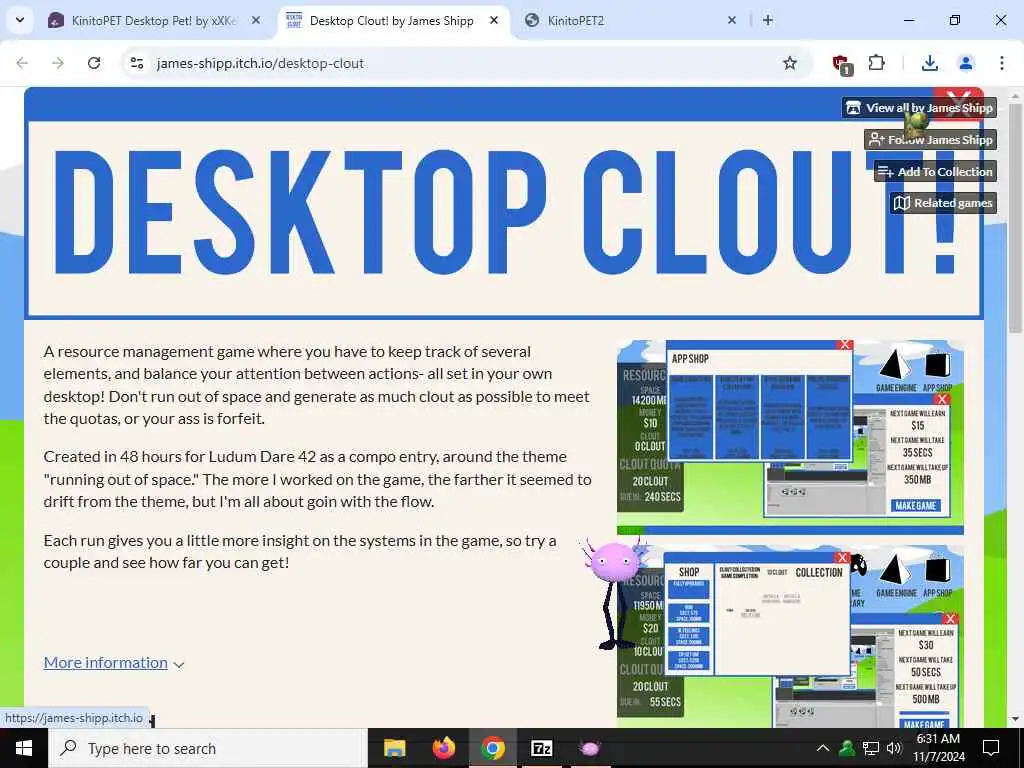The image size is (1024, 768).
Task: Show hidden tray icons chevron
Action: (x=823, y=748)
